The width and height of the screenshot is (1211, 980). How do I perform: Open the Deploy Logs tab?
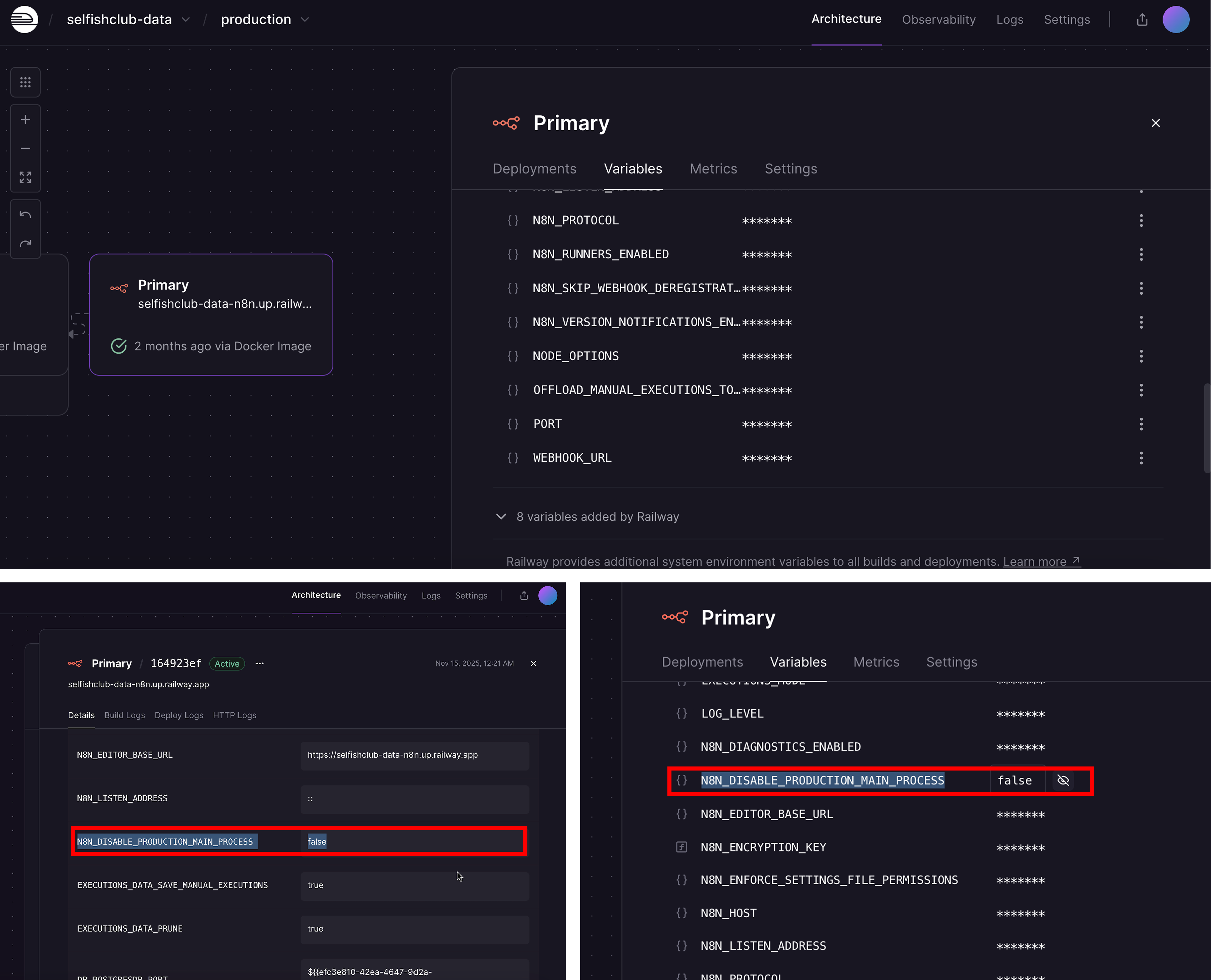point(179,715)
